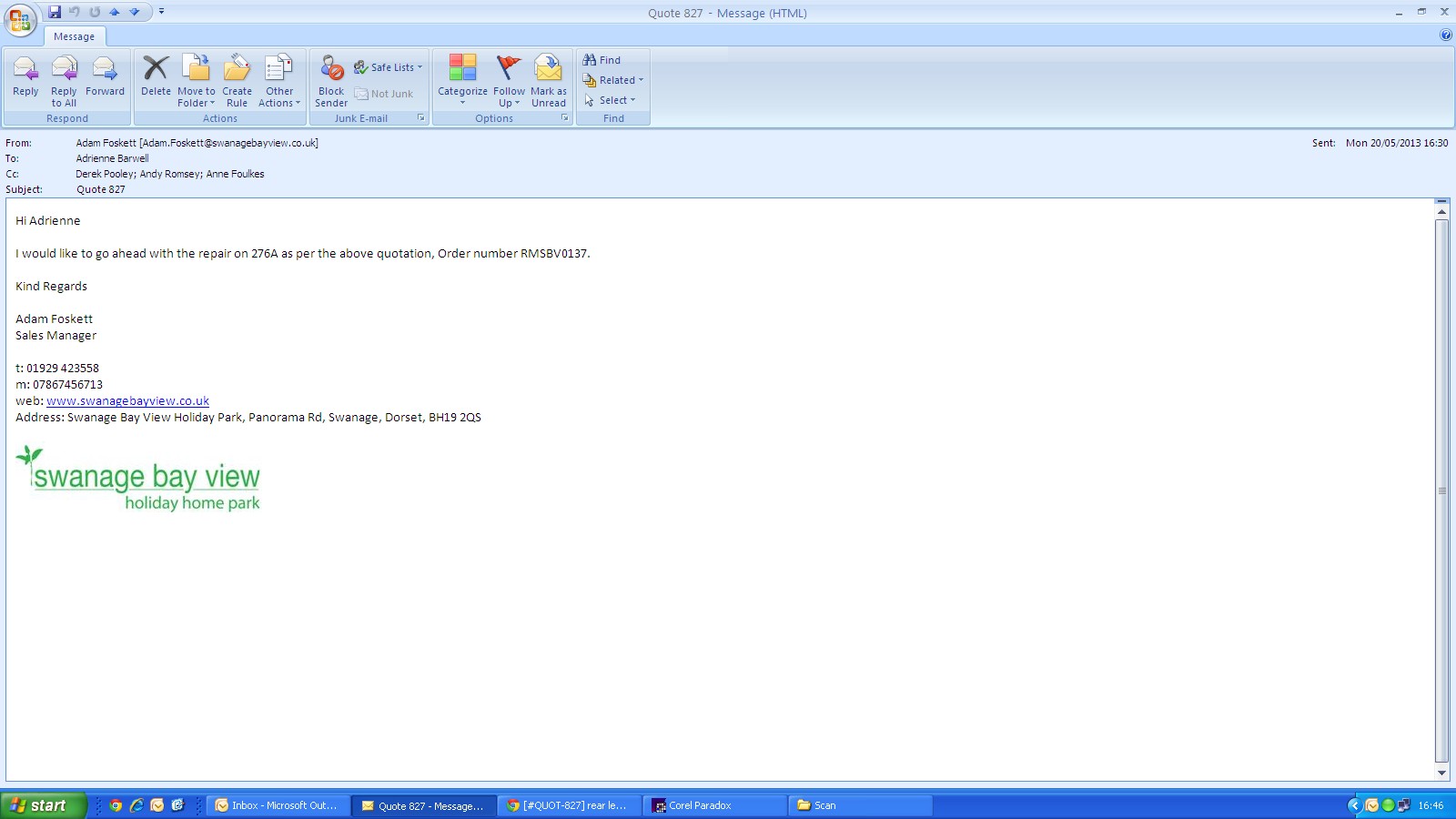1456x819 pixels.
Task: Go to Previous Item arrow
Action: coord(115,12)
